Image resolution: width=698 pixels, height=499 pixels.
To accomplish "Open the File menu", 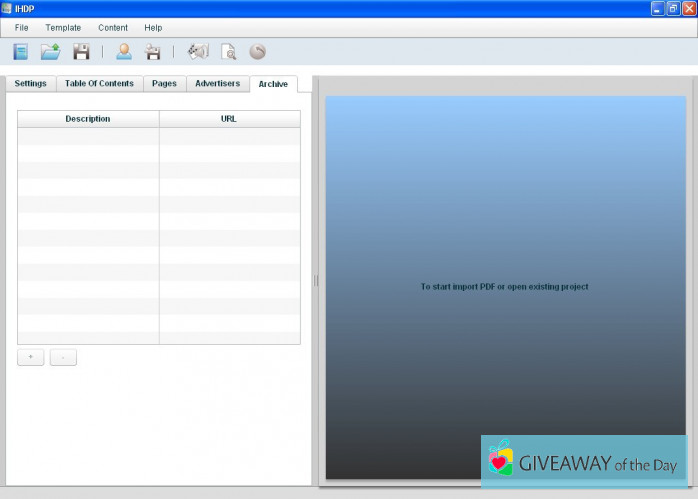I will tap(22, 28).
